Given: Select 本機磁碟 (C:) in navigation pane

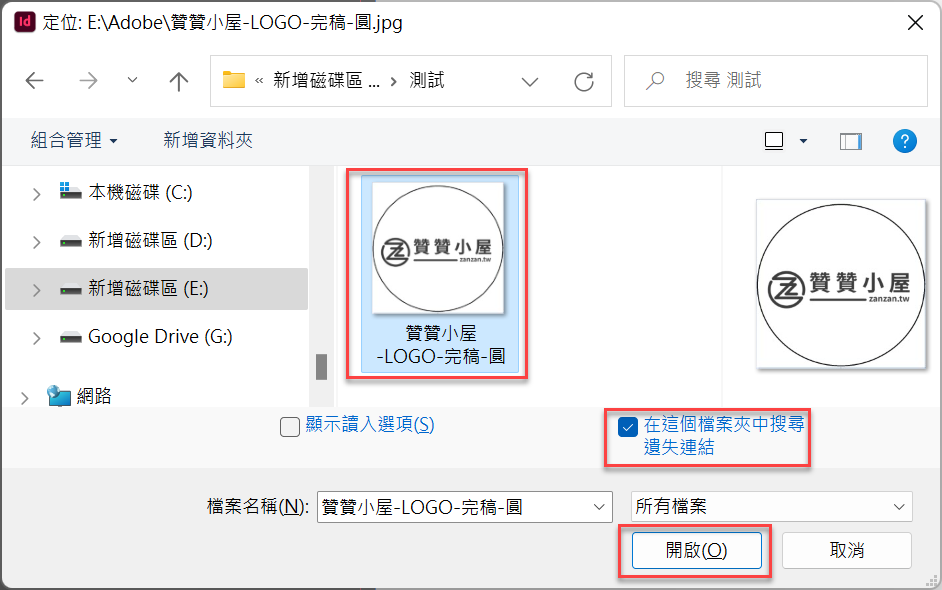Looking at the screenshot, I should 141,192.
